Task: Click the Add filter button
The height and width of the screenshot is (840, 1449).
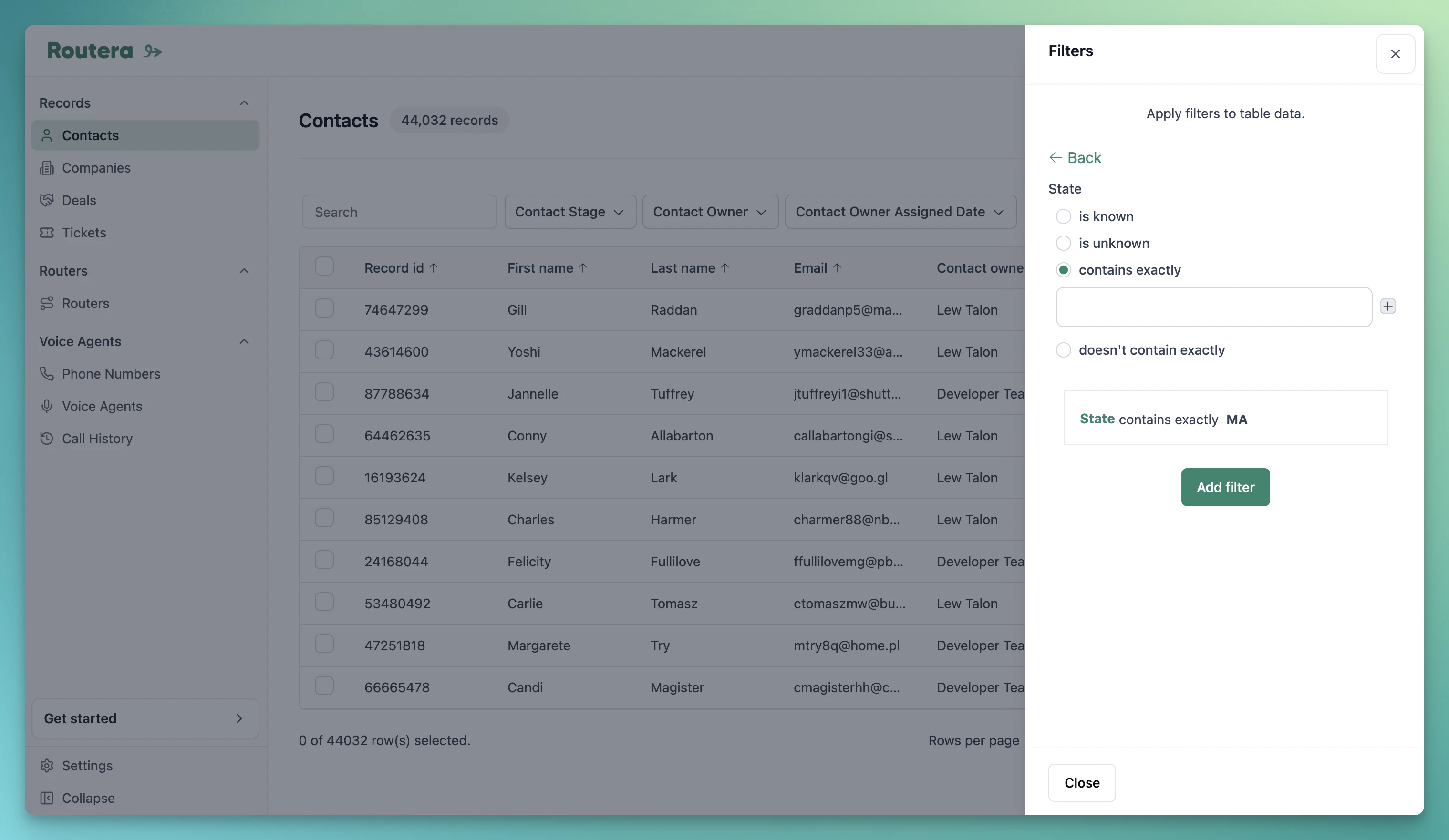Action: (1225, 487)
